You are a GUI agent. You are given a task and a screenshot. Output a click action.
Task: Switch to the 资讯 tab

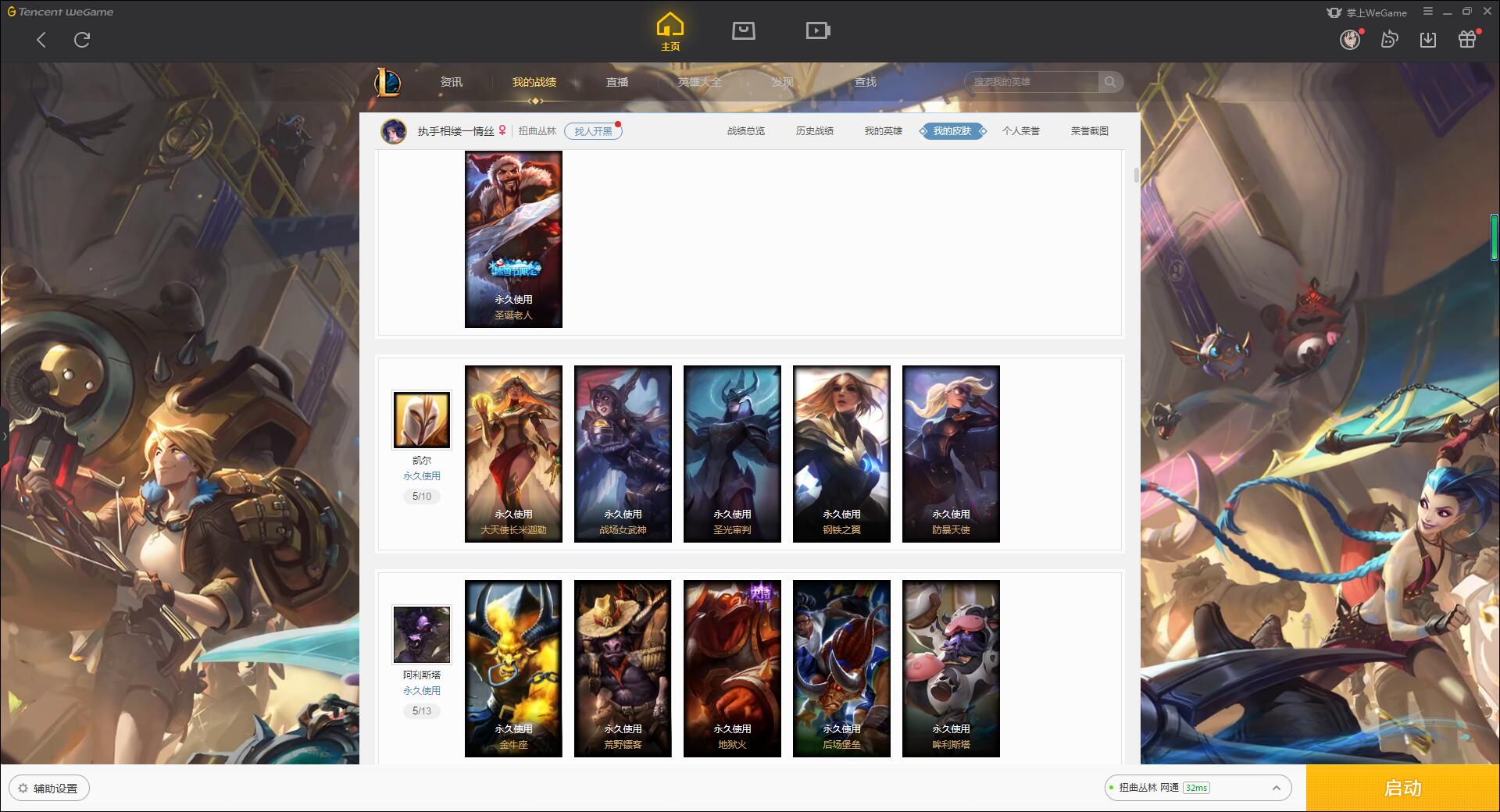451,82
